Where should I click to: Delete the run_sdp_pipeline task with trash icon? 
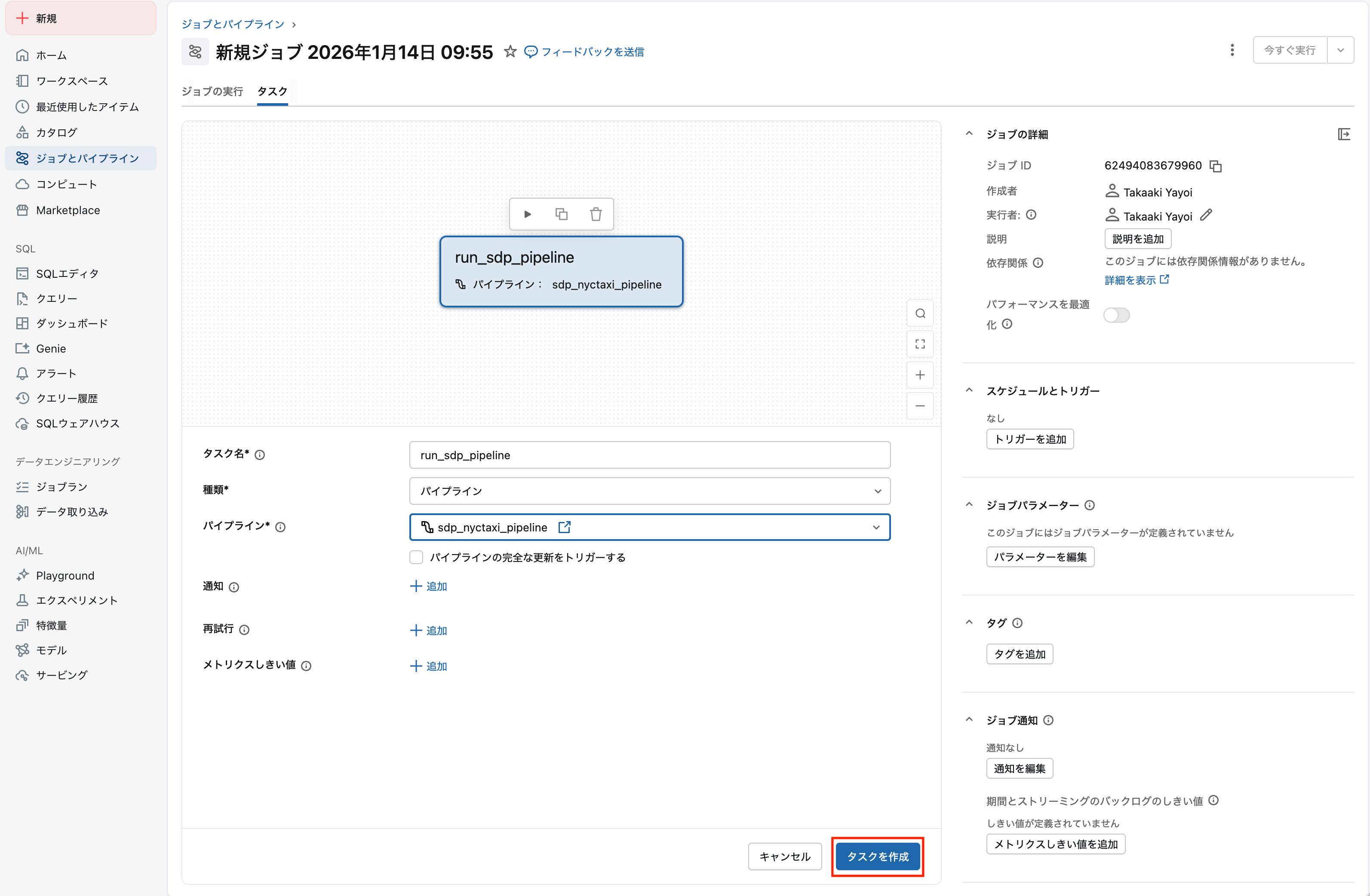coord(596,214)
